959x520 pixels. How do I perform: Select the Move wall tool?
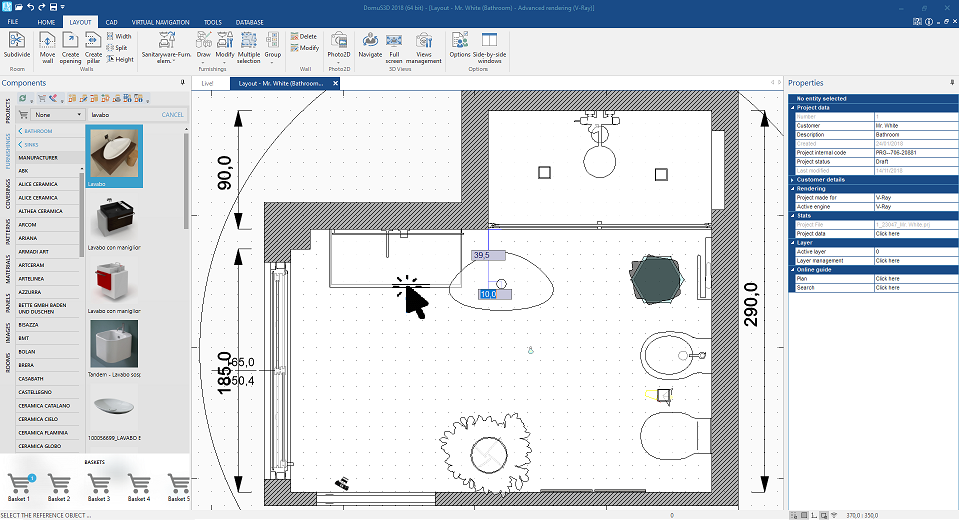pos(47,48)
